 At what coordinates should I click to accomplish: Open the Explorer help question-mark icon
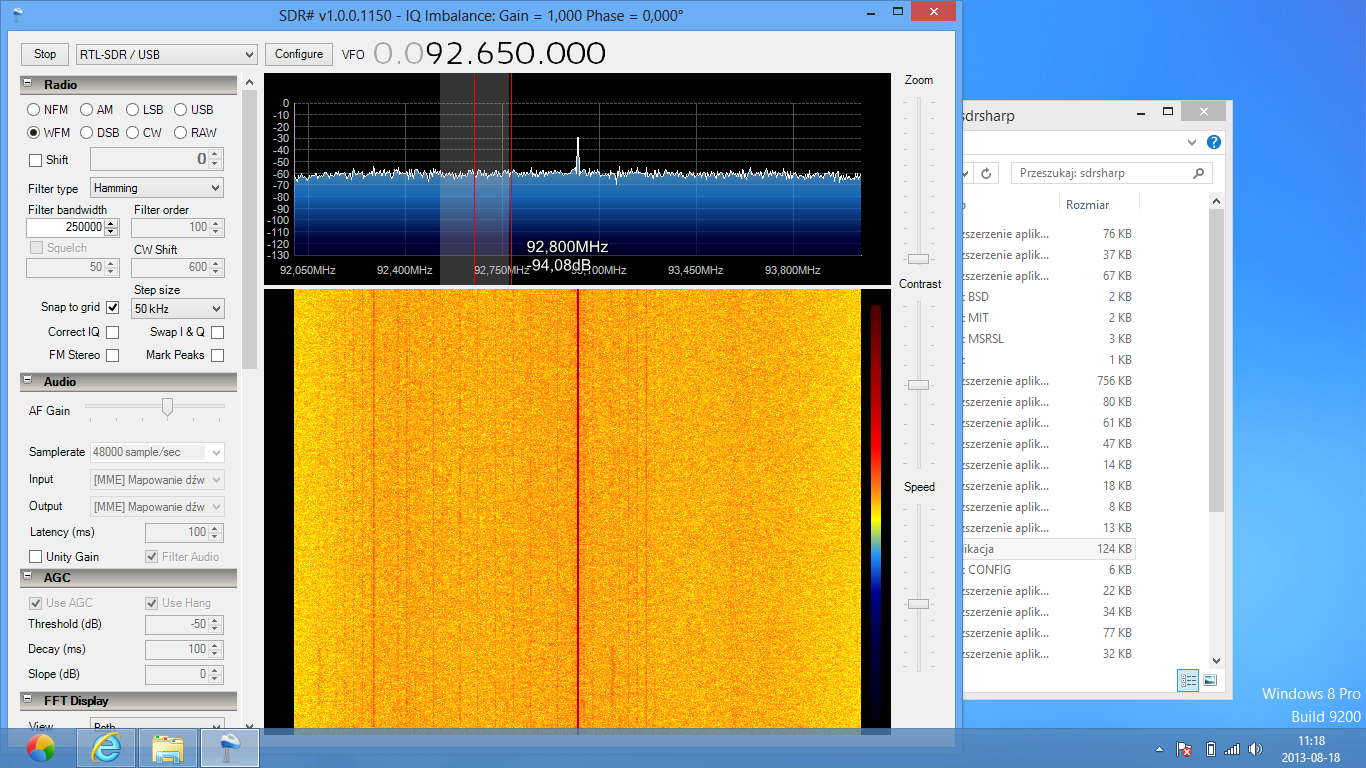(1214, 142)
